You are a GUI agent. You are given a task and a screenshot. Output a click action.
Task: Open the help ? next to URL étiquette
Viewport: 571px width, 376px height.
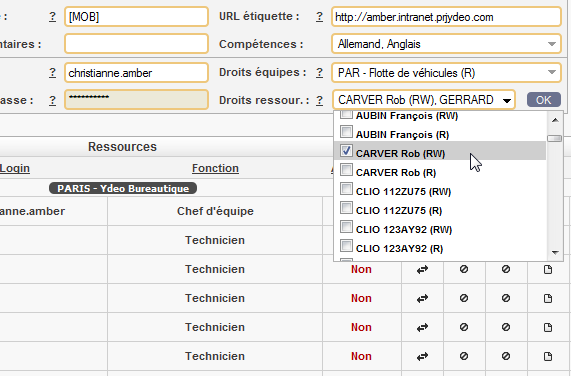[319, 17]
